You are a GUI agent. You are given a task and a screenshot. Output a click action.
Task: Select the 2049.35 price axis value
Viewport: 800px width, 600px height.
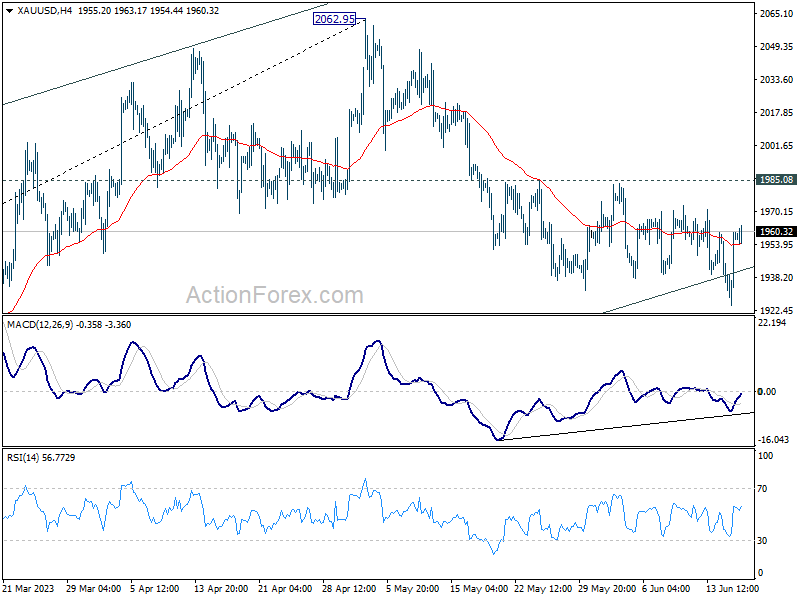[x=777, y=47]
